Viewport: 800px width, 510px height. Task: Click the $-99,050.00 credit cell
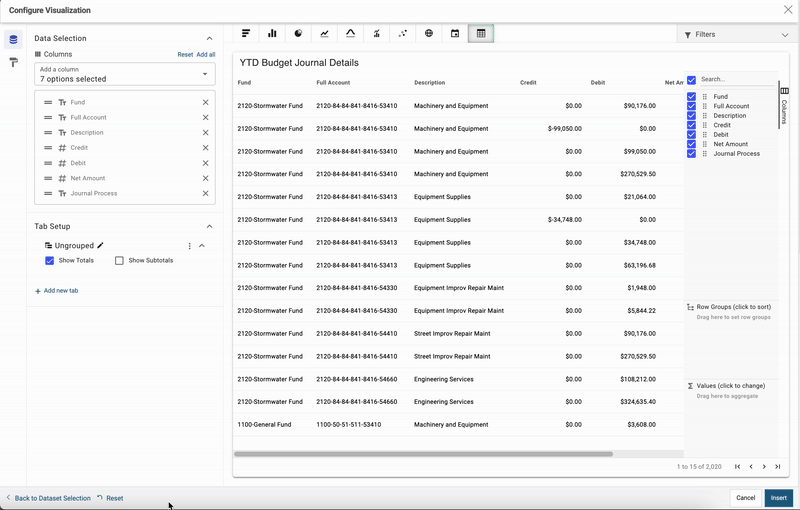[x=565, y=129]
